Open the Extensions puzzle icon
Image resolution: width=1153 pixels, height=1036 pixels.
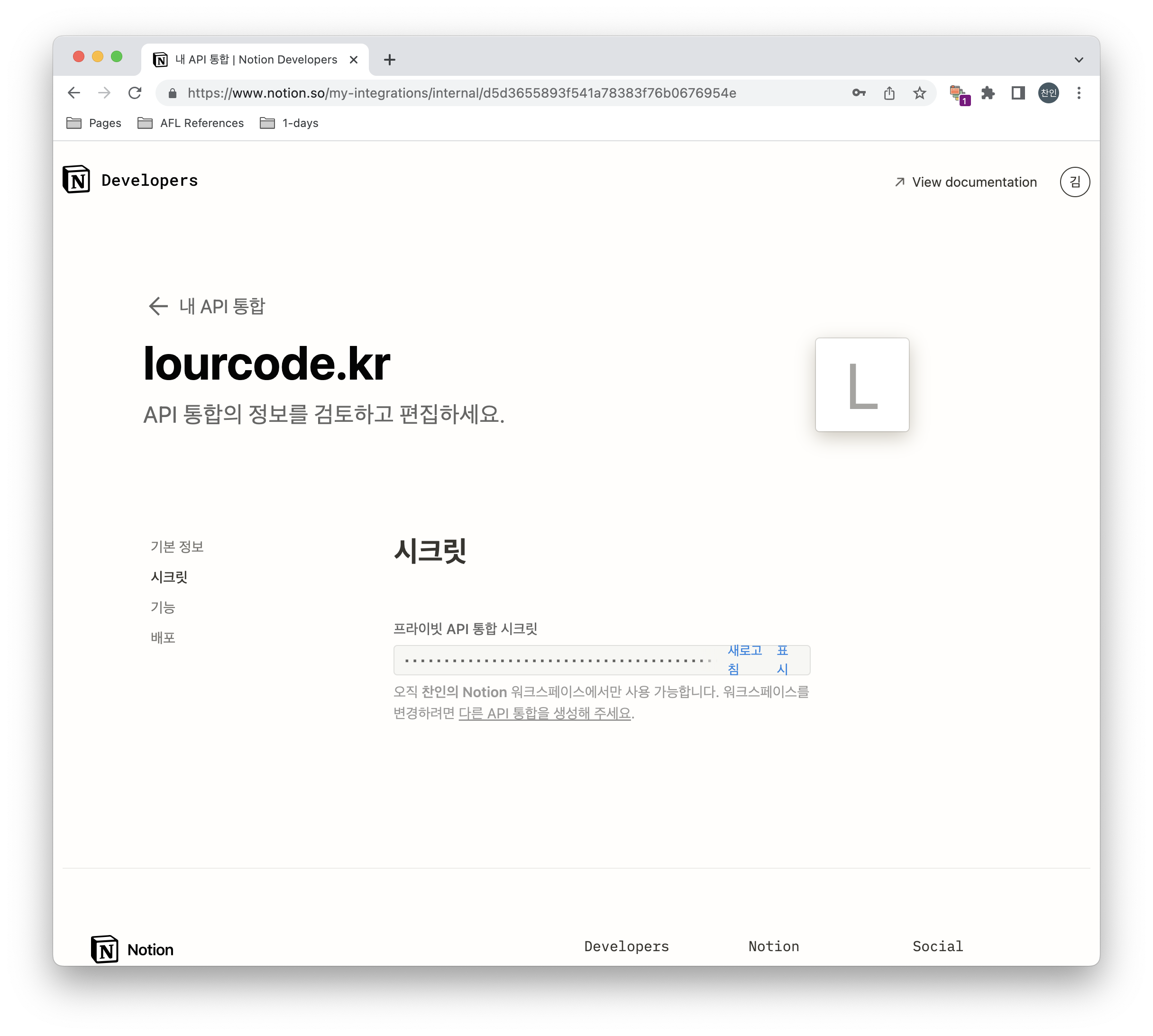pos(988,93)
